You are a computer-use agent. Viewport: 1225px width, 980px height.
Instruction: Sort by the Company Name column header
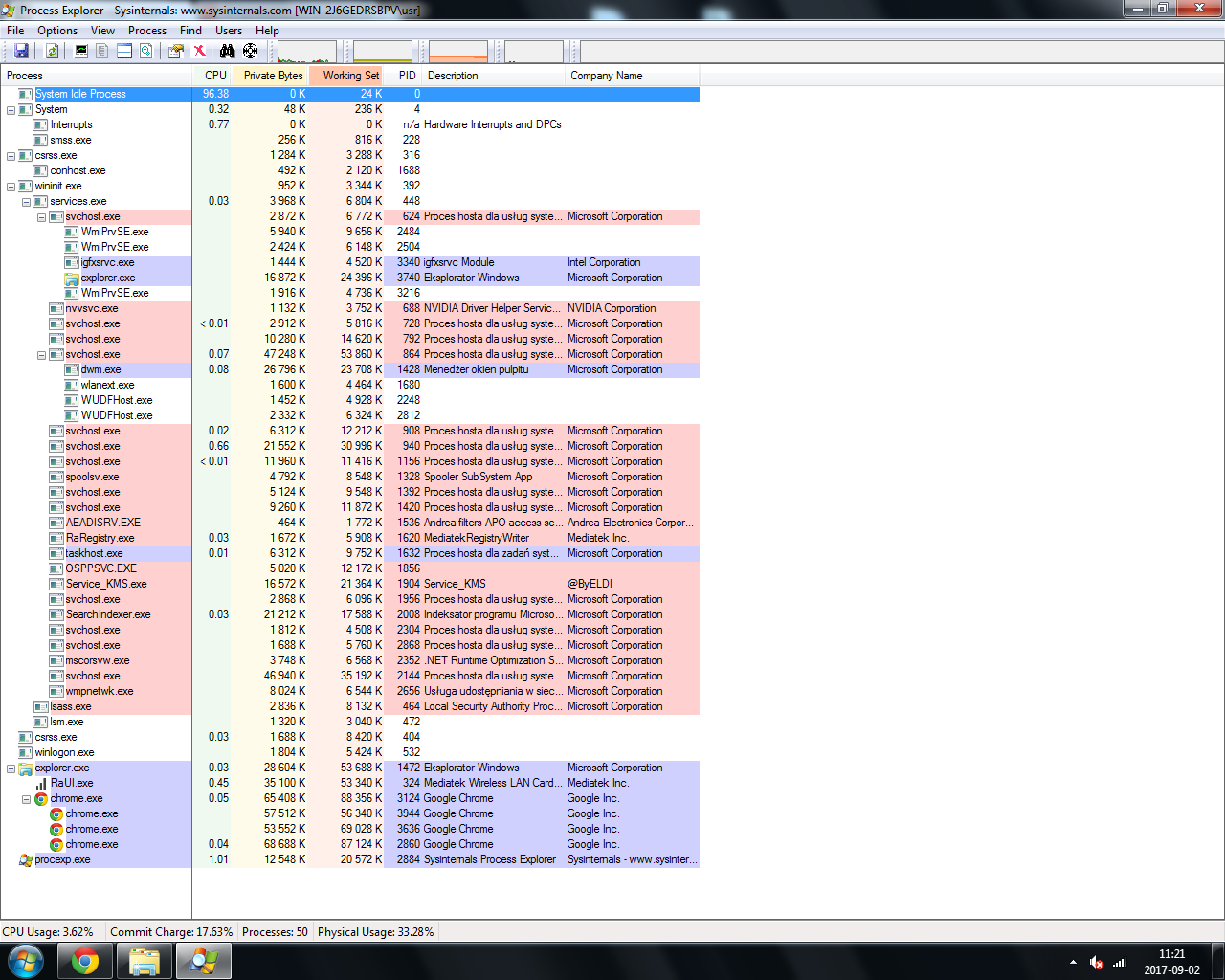(633, 76)
